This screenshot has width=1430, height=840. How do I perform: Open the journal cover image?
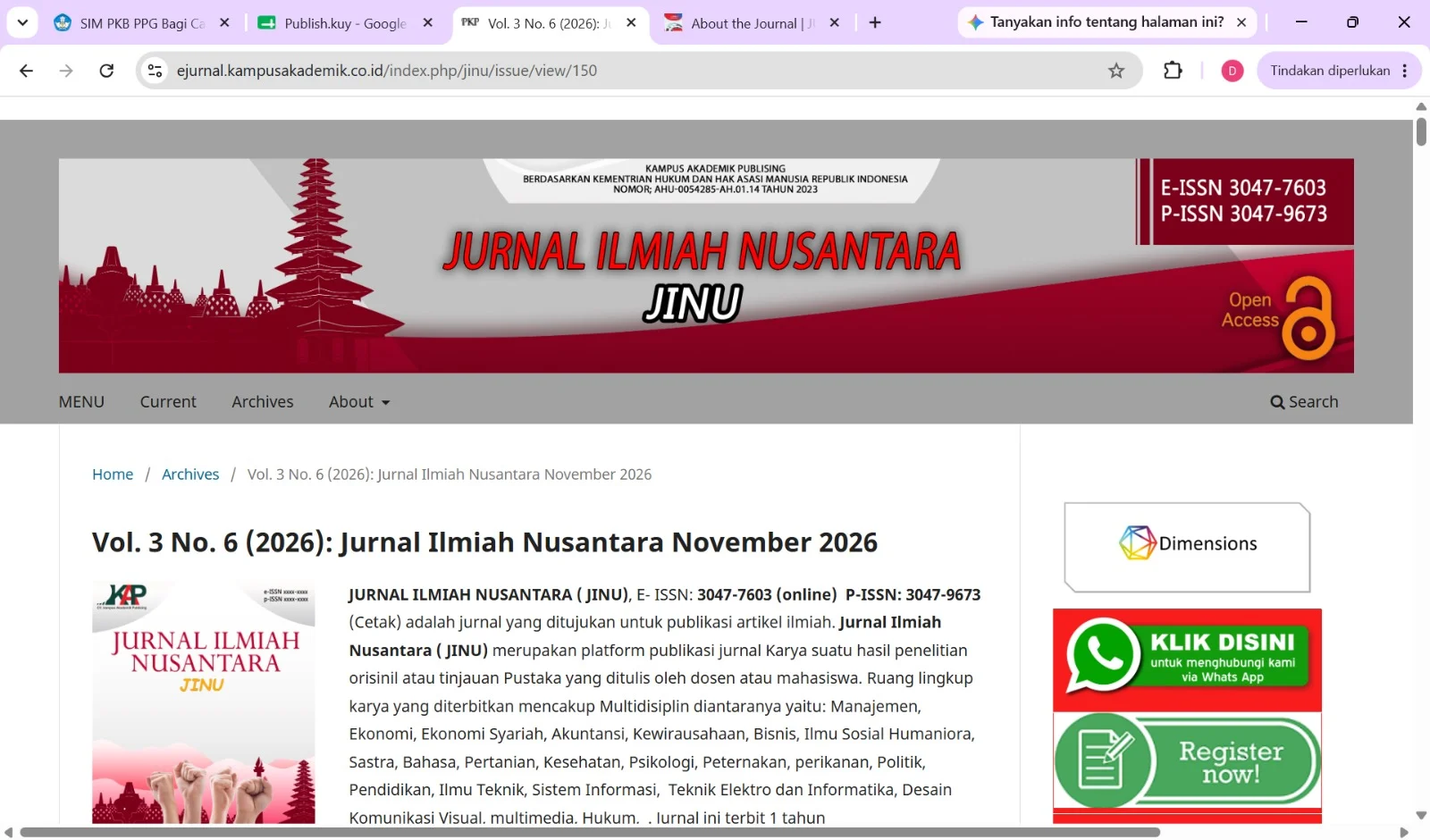pos(204,702)
